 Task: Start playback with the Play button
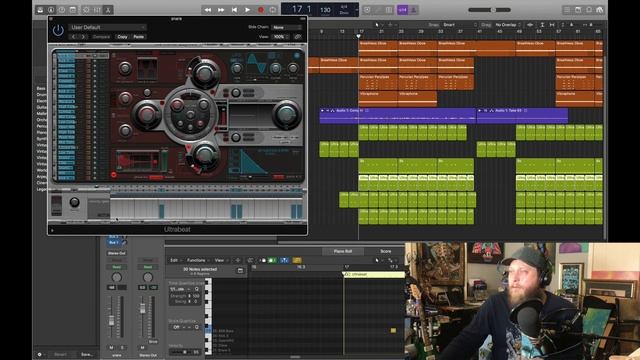pyautogui.click(x=247, y=10)
